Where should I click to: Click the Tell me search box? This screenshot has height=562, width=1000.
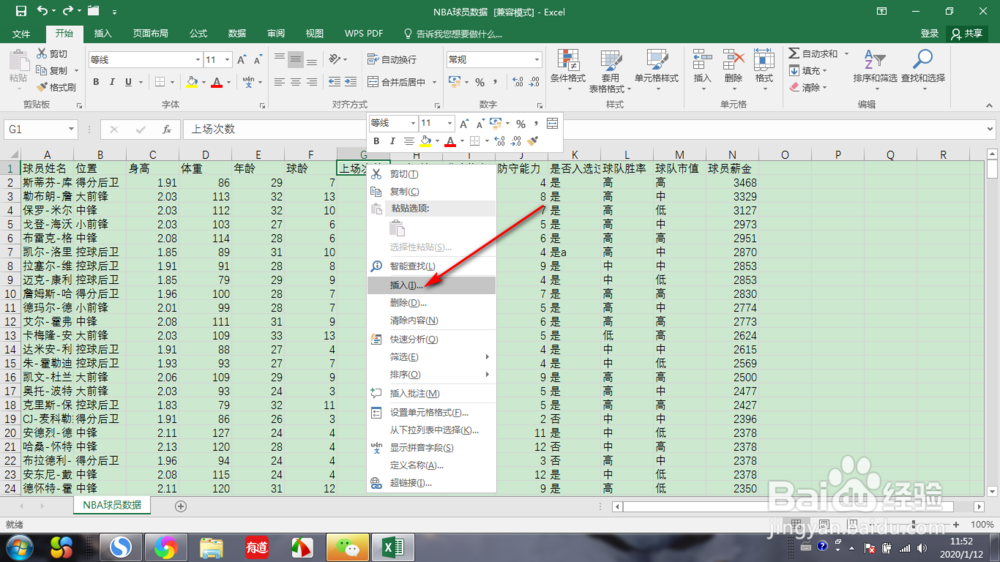point(453,34)
